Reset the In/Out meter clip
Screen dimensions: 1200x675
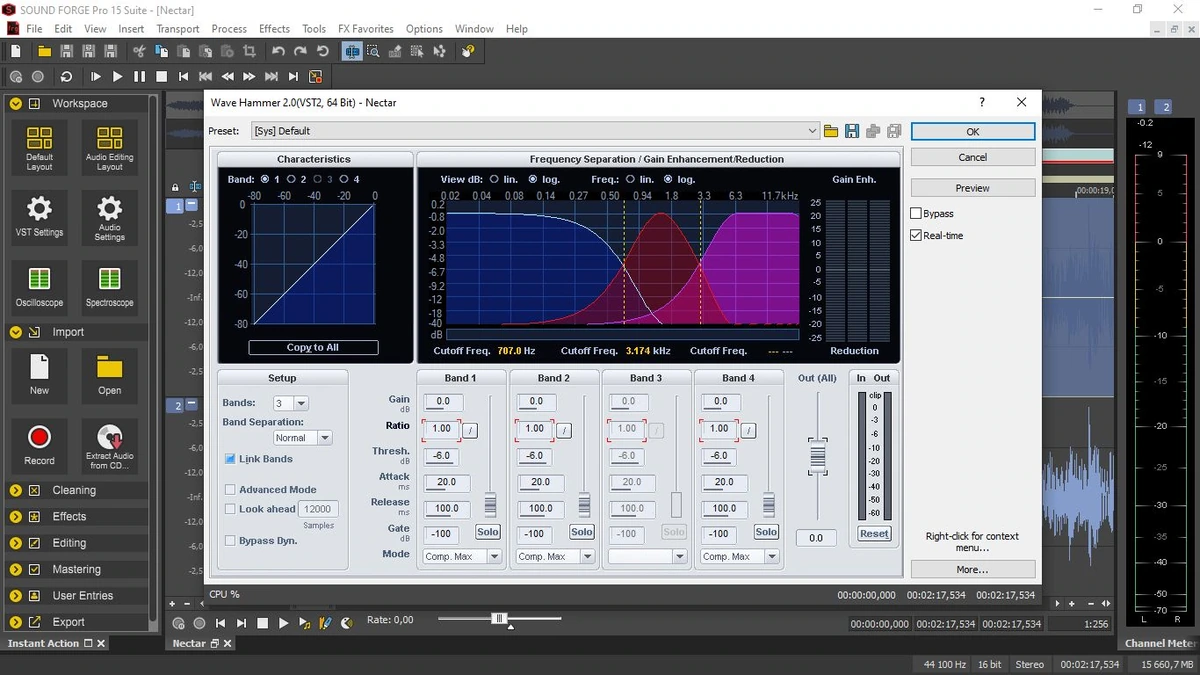(874, 534)
